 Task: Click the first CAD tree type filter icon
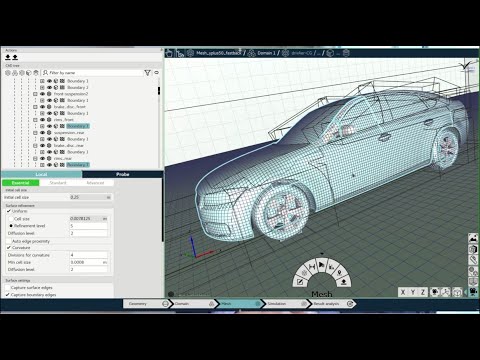coord(8,73)
